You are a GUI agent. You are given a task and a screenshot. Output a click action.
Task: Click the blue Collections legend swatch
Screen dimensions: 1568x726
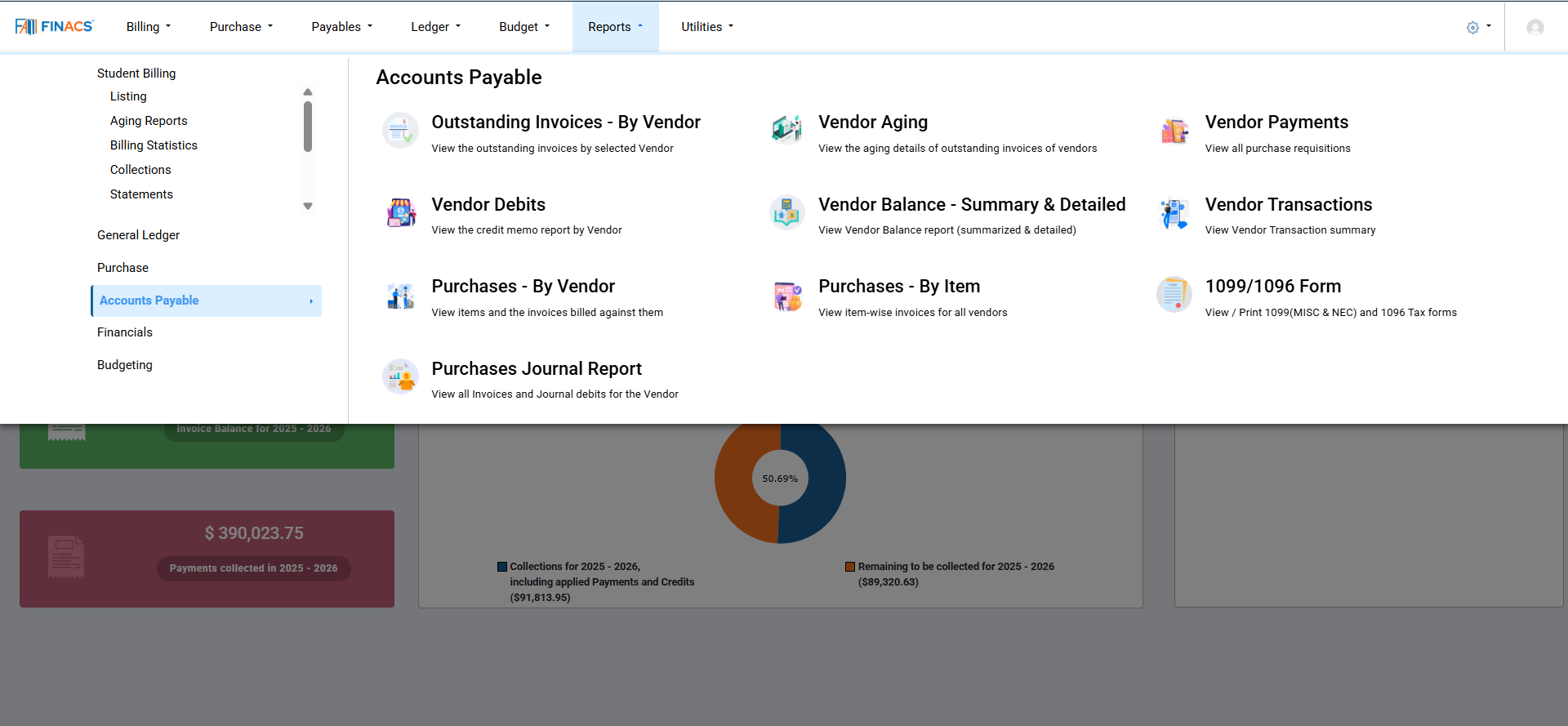(502, 567)
